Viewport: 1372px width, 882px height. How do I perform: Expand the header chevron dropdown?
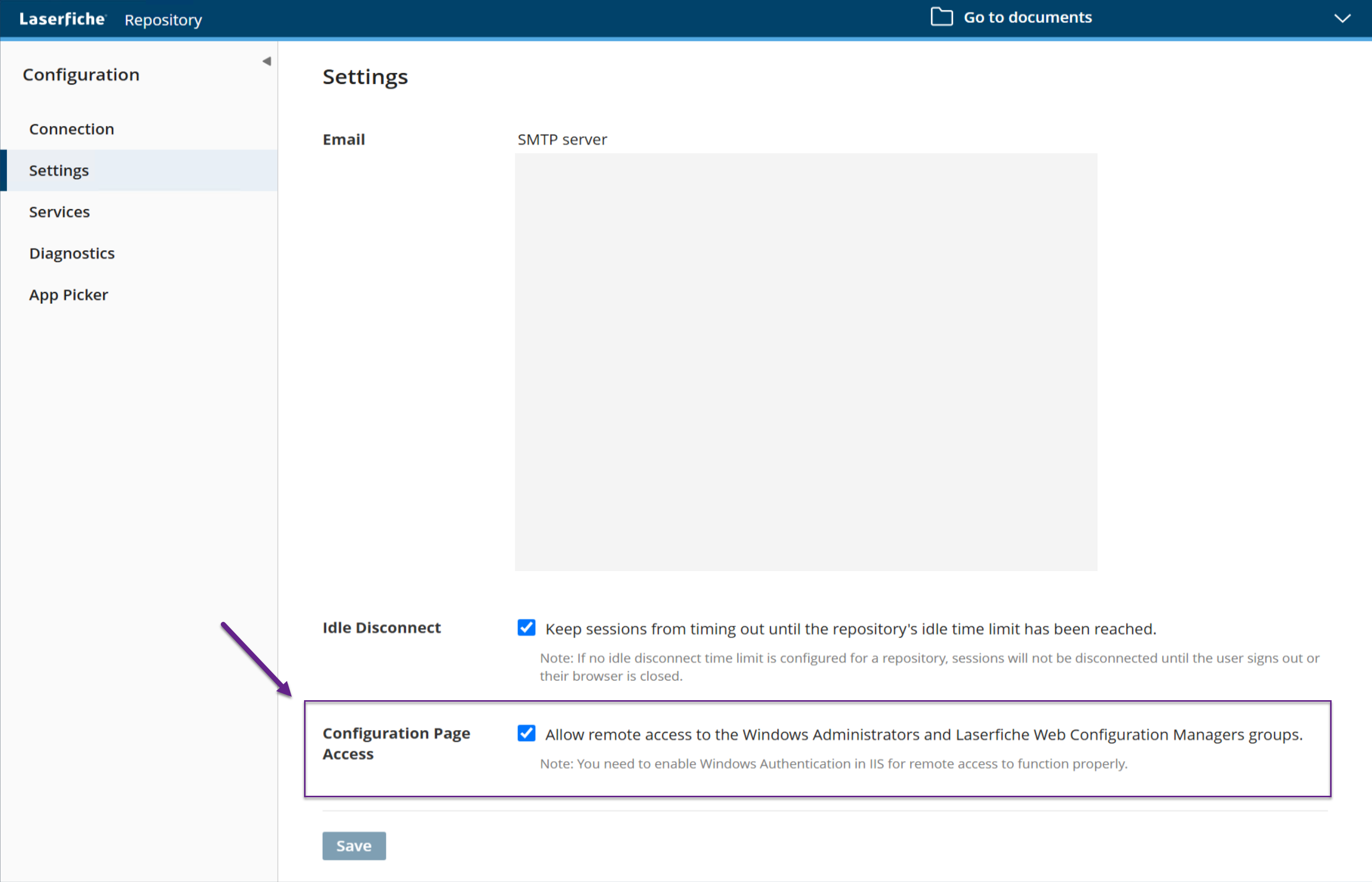(x=1342, y=18)
